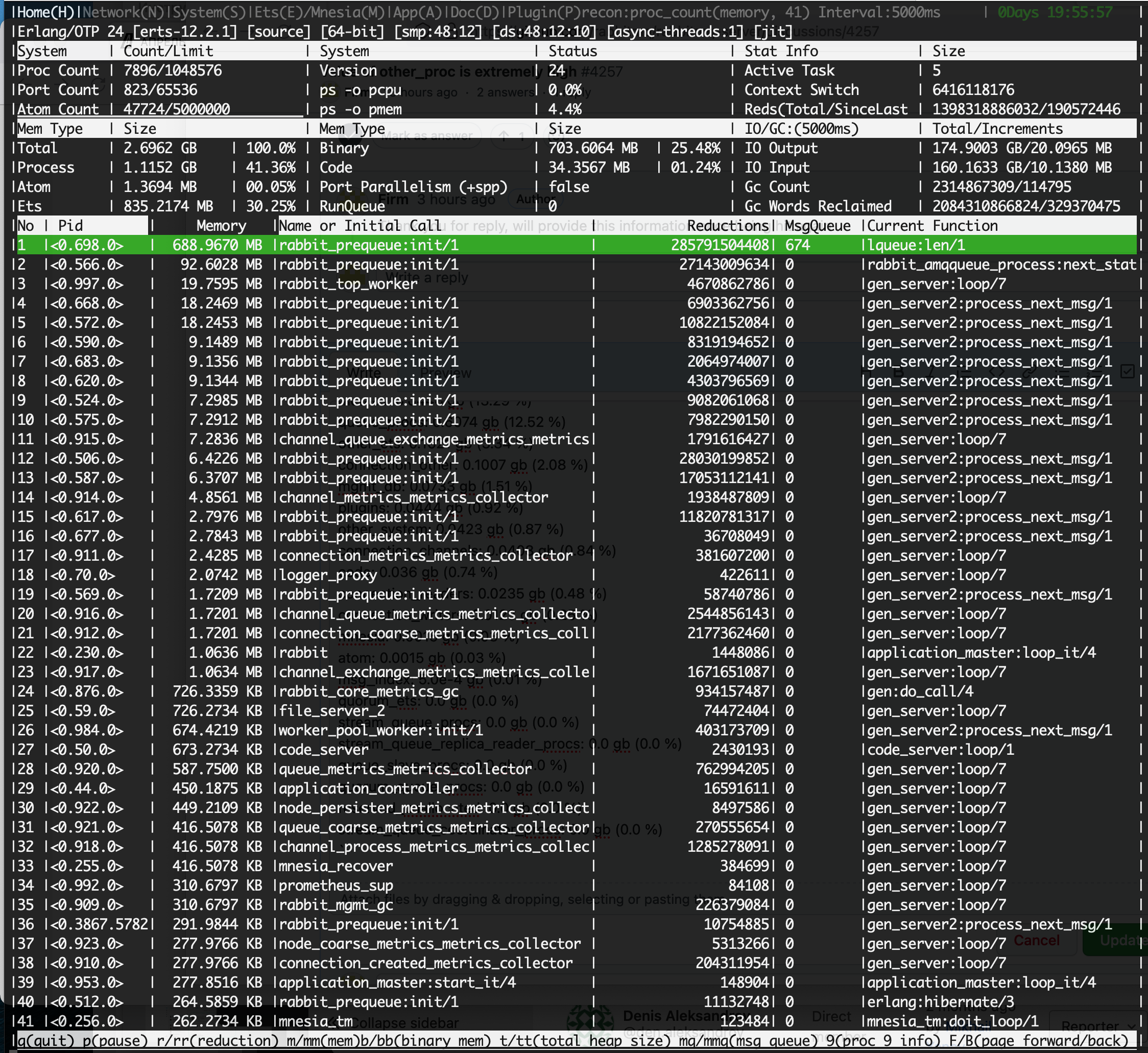The width and height of the screenshot is (1148, 1053).
Task: Click IO Input total value
Action: tap(1022, 167)
